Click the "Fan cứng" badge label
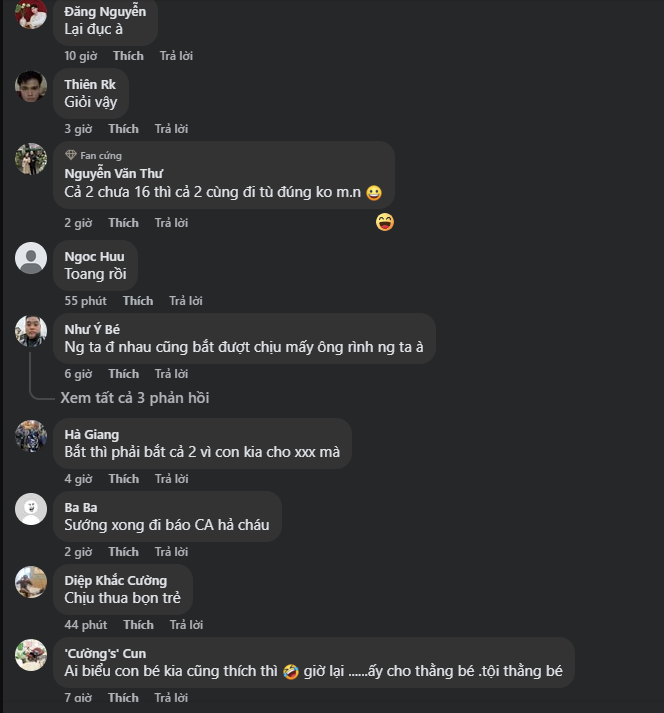This screenshot has width=664, height=713. [x=100, y=156]
